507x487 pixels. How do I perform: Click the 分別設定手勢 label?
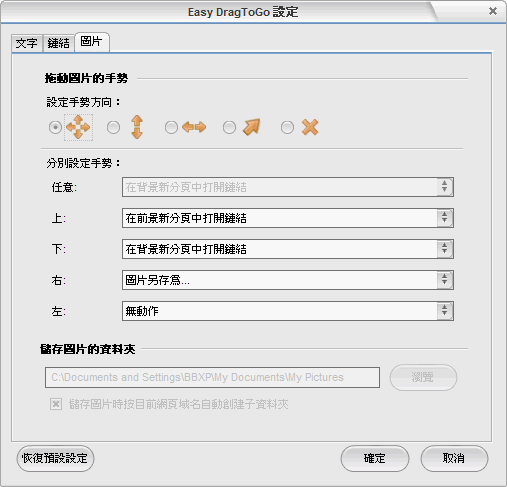pos(83,163)
